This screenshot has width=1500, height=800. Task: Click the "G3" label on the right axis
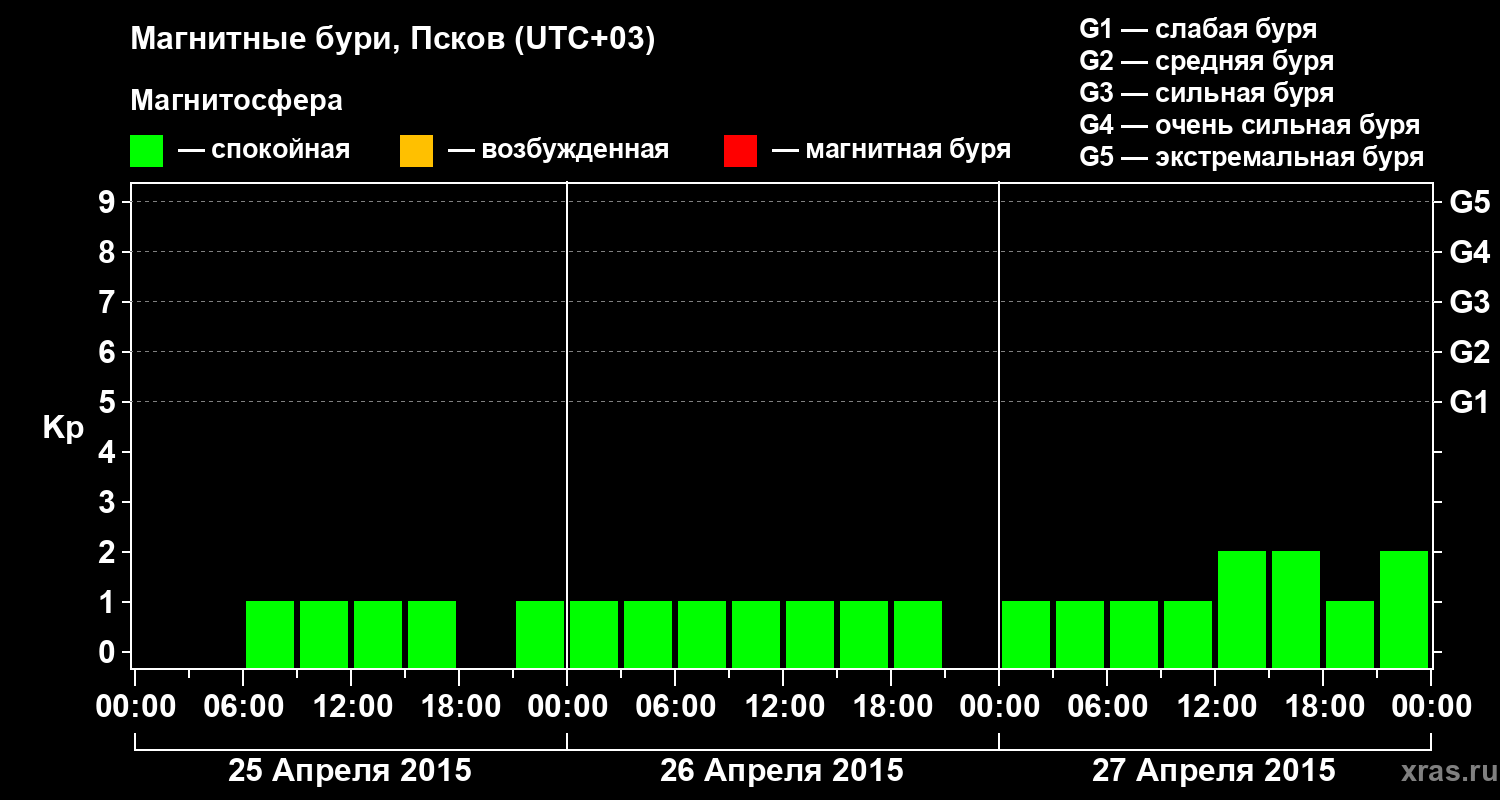tap(1469, 303)
